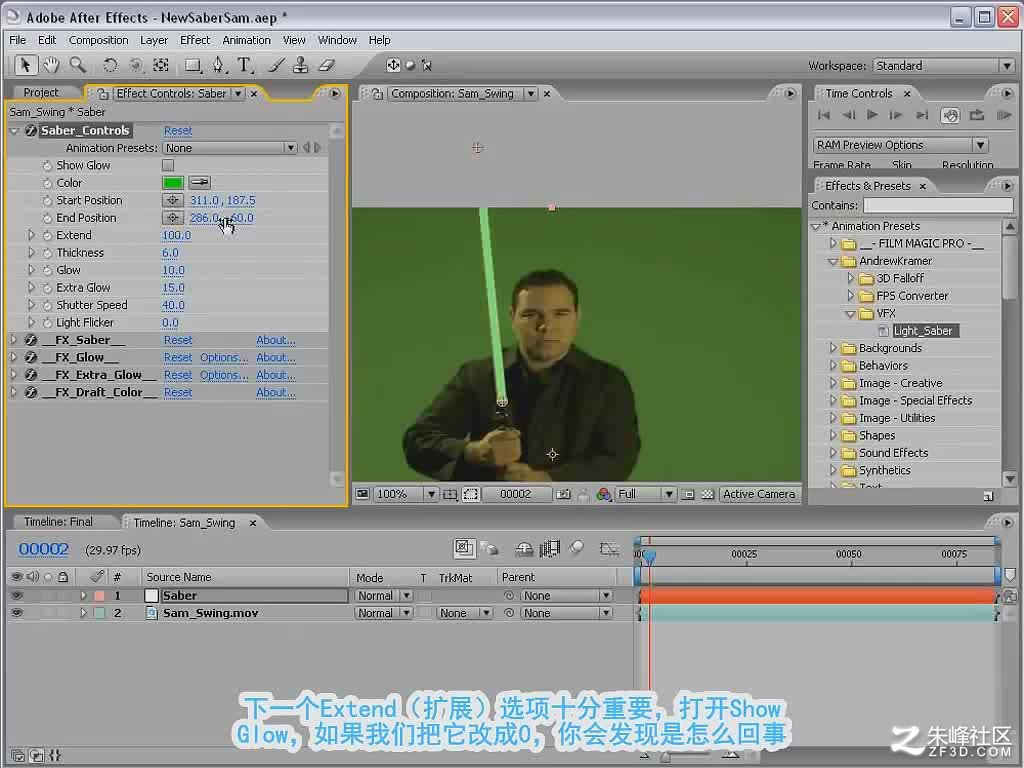
Task: Click Active Camera view button
Action: pos(759,494)
